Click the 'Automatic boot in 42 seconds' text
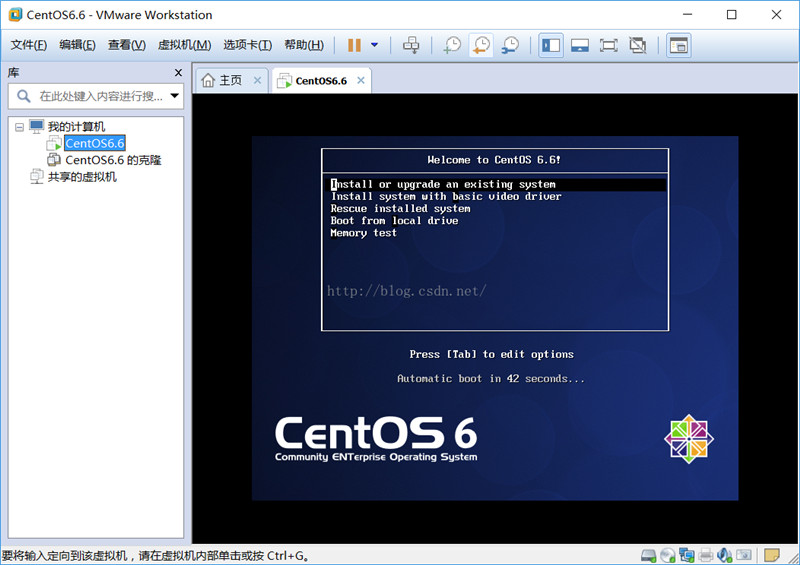The width and height of the screenshot is (800, 565). point(491,379)
